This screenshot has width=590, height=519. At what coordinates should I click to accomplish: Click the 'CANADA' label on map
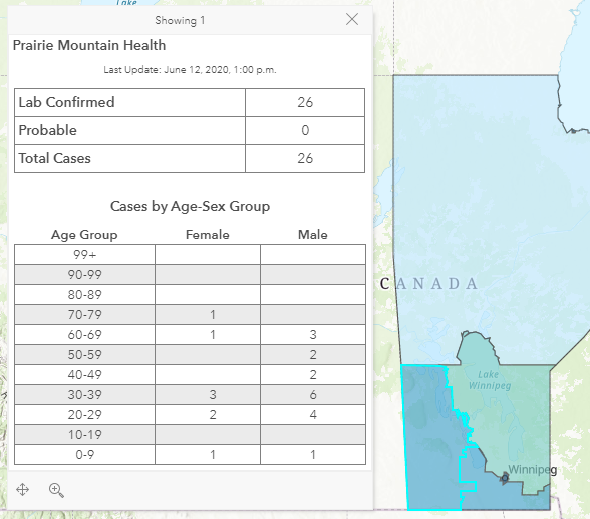point(429,284)
